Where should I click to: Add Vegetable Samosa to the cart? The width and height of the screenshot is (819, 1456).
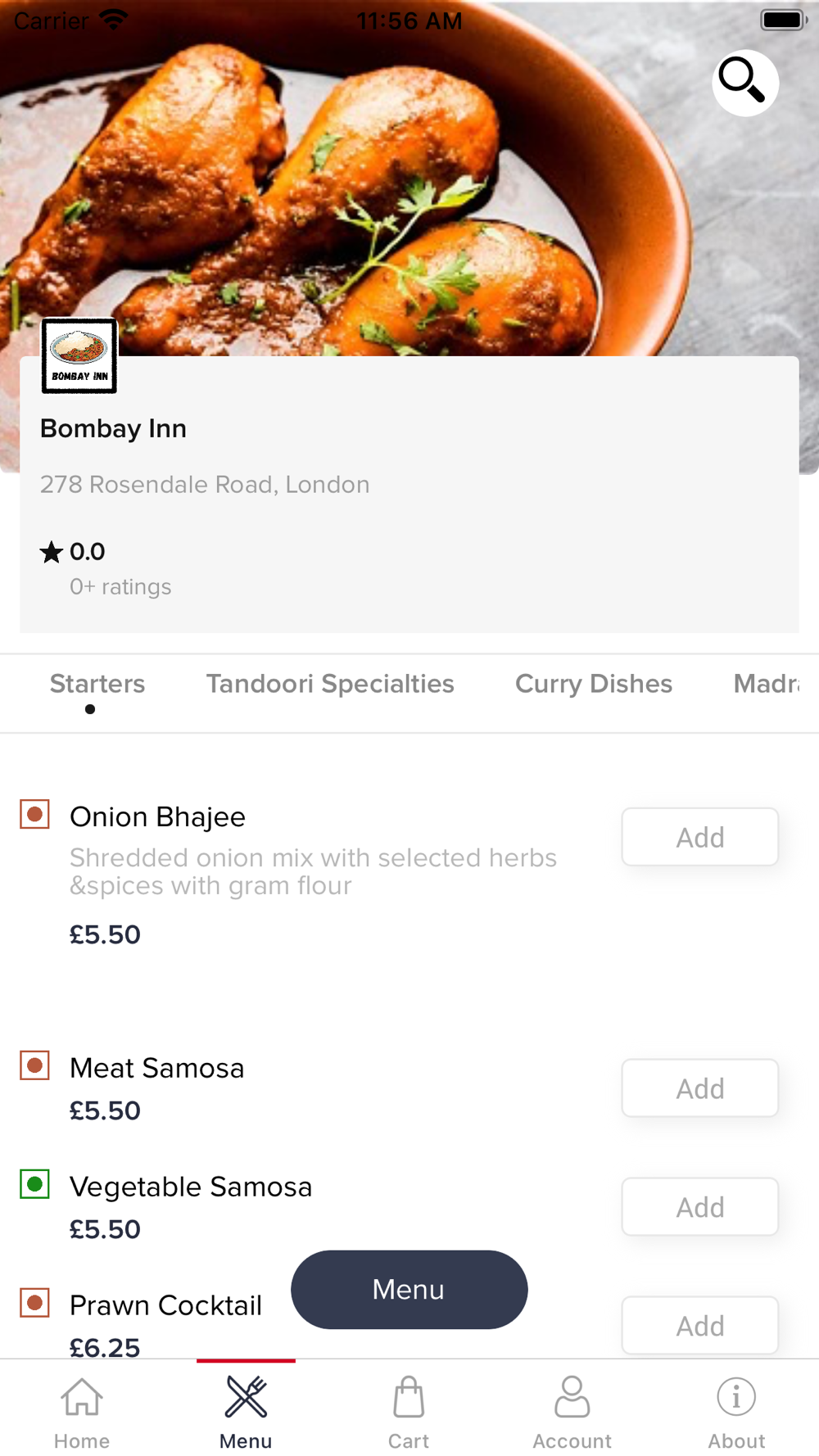tap(700, 1207)
